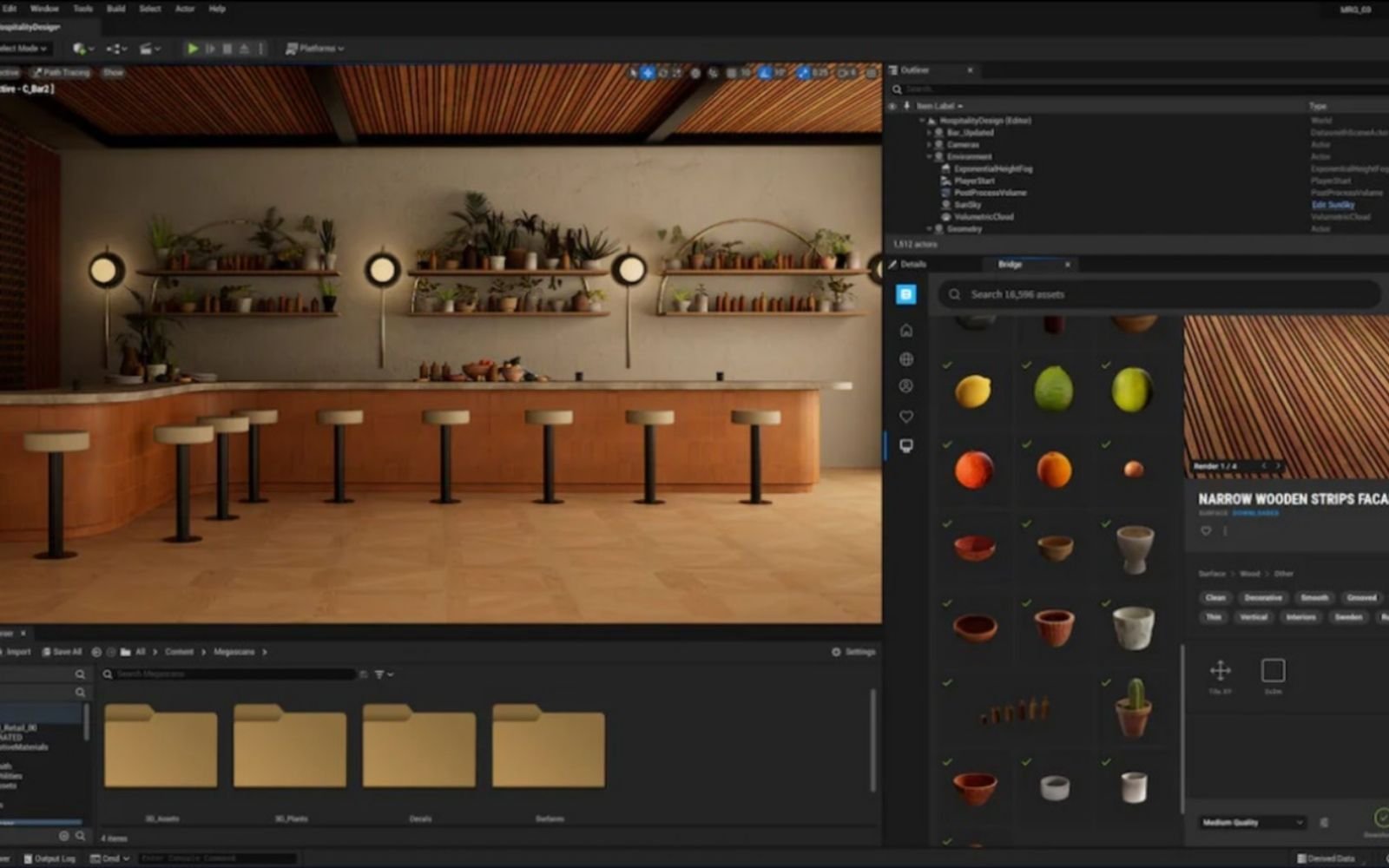Switch to the Details tab
This screenshot has width=1389, height=868.
tap(912, 264)
